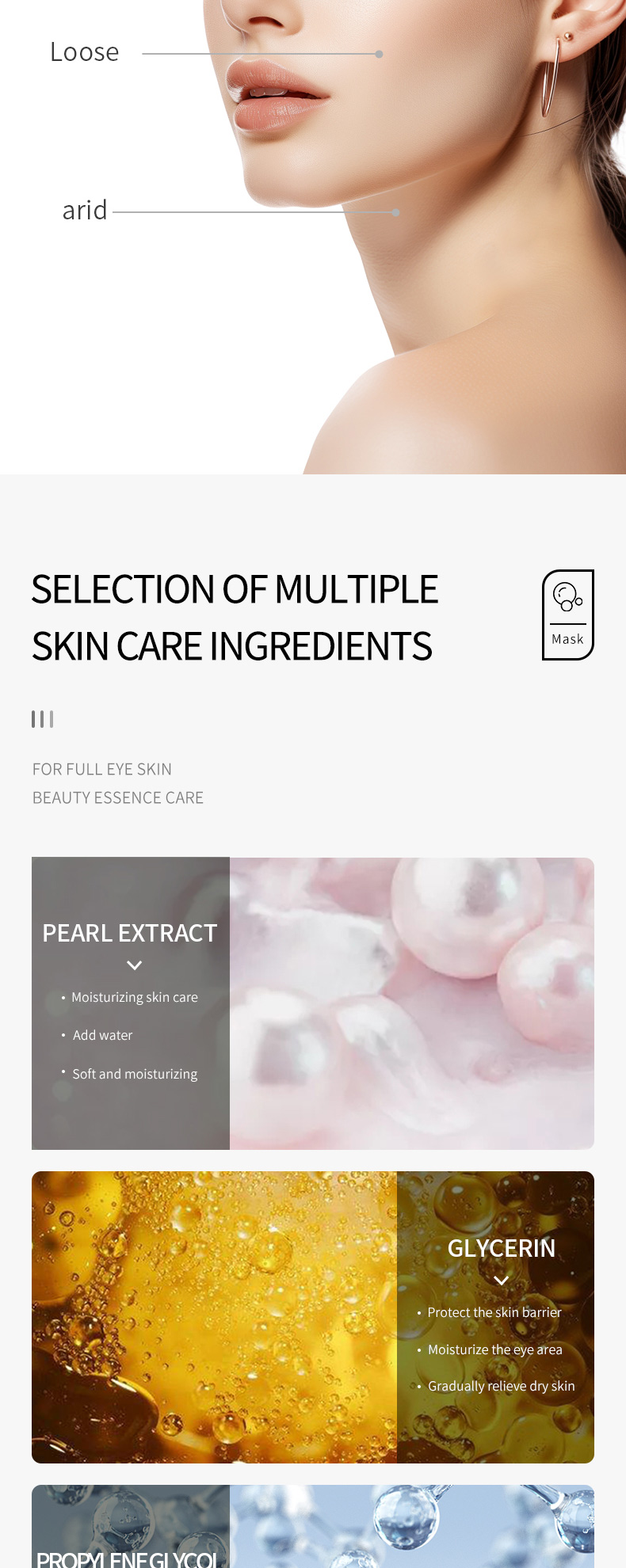Expand the chevron under Pearl Extract
The image size is (626, 1568).
point(135,965)
